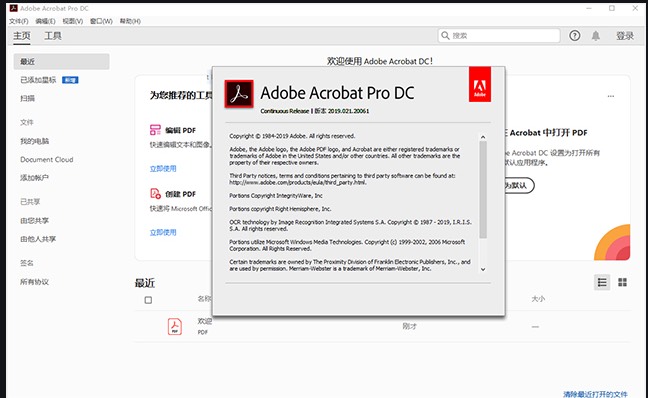Switch to the 主页 tab
Image resolution: width=648 pixels, height=398 pixels.
coord(22,36)
